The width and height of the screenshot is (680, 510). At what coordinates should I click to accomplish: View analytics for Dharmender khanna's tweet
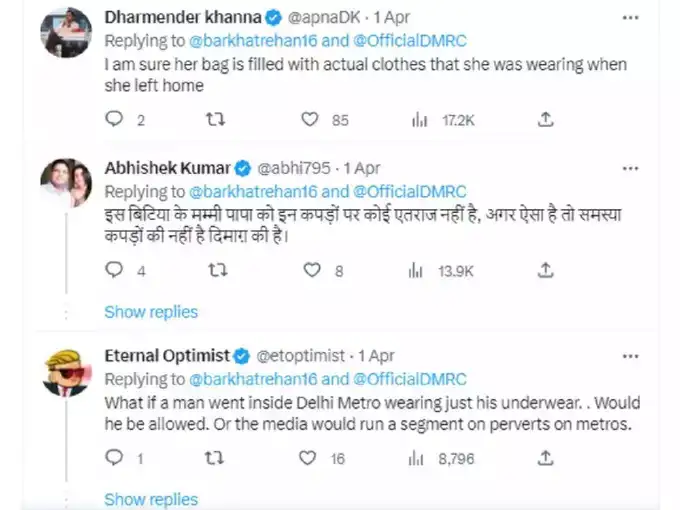point(420,120)
